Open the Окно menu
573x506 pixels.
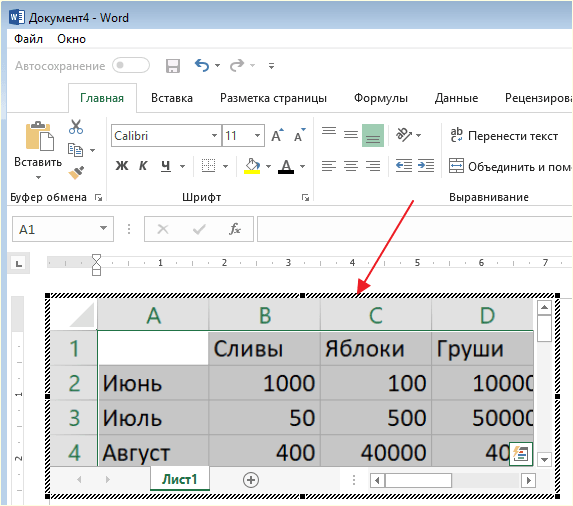pyautogui.click(x=71, y=39)
